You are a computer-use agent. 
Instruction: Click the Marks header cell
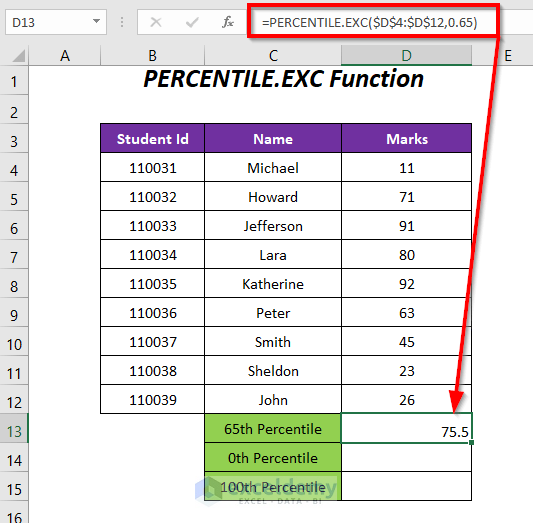point(407,139)
